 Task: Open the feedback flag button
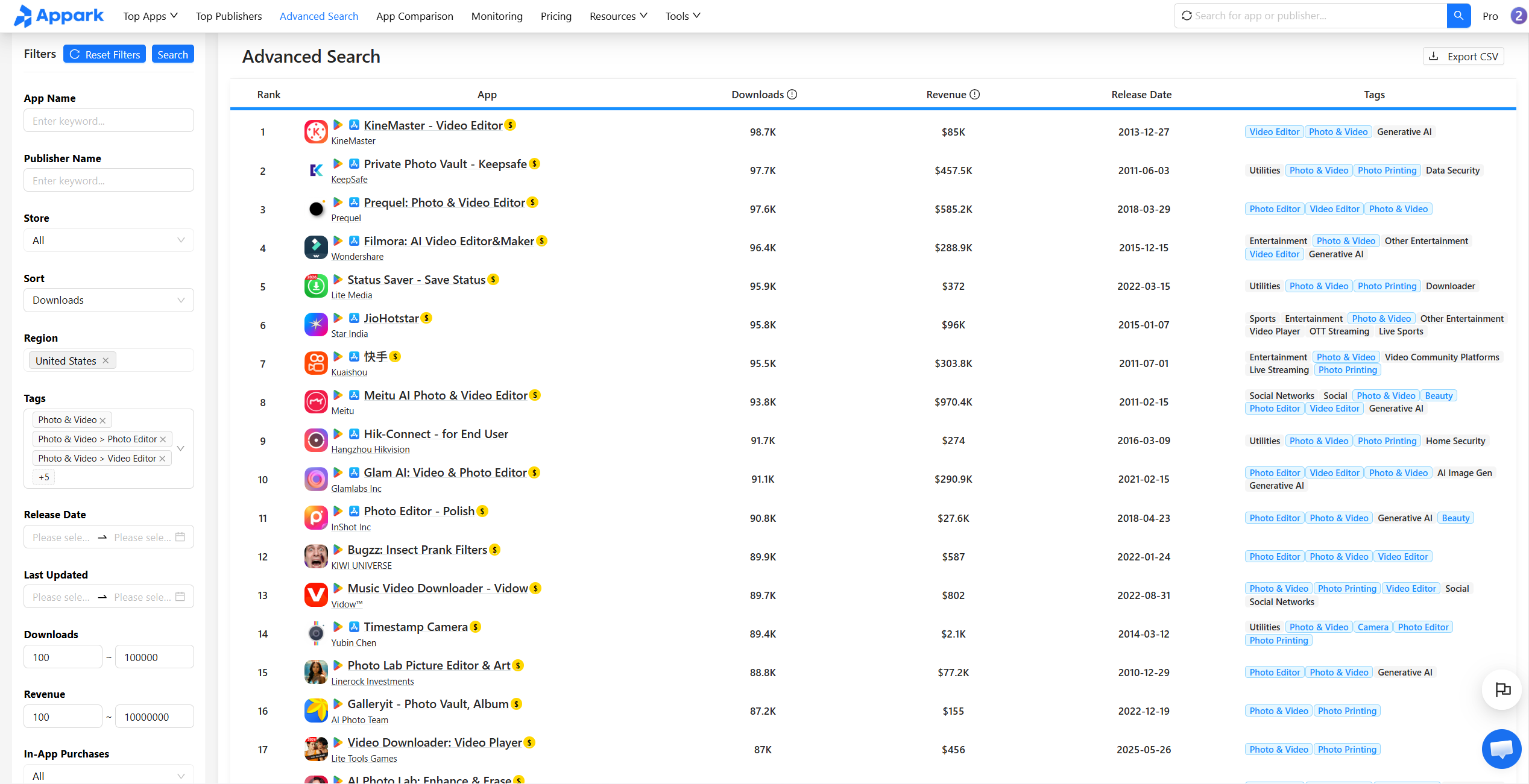tap(1502, 689)
